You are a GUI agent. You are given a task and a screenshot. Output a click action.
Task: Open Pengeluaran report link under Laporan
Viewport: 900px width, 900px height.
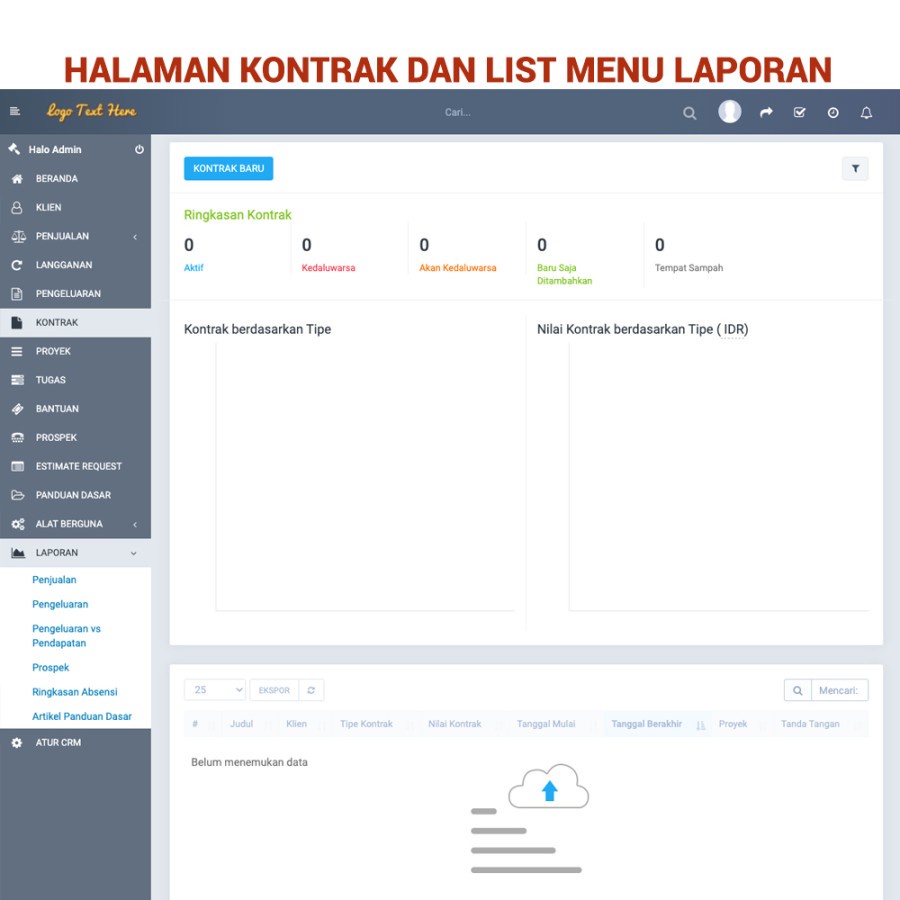(60, 604)
